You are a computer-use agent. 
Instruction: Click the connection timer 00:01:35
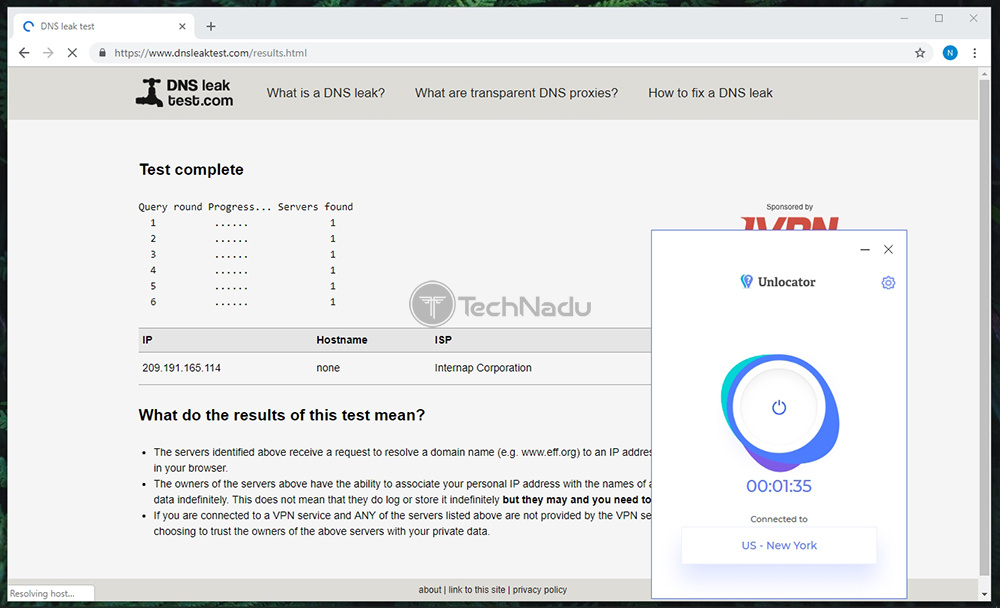point(779,486)
